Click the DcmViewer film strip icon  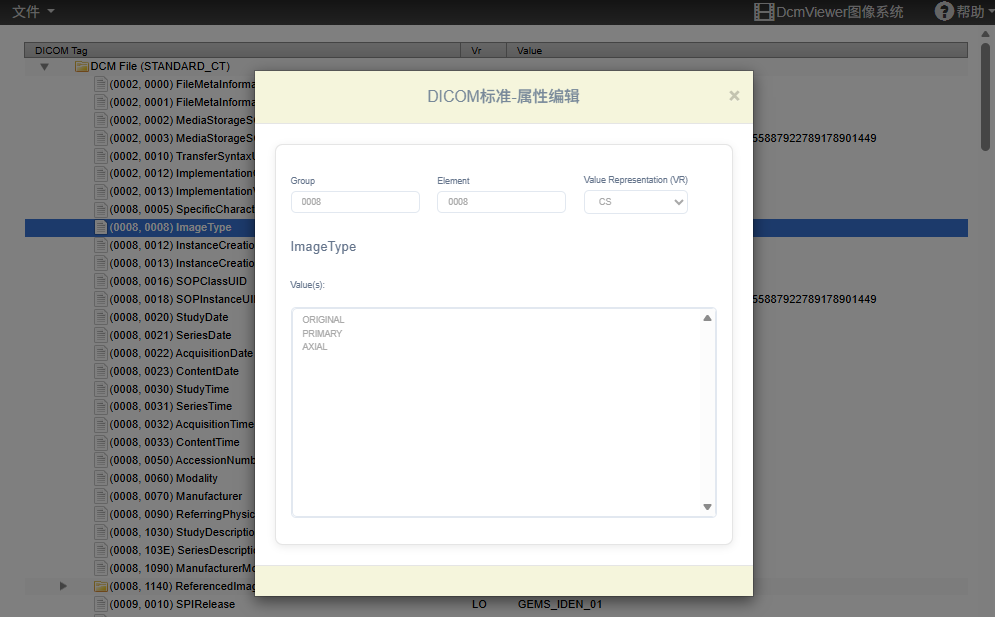click(x=764, y=12)
